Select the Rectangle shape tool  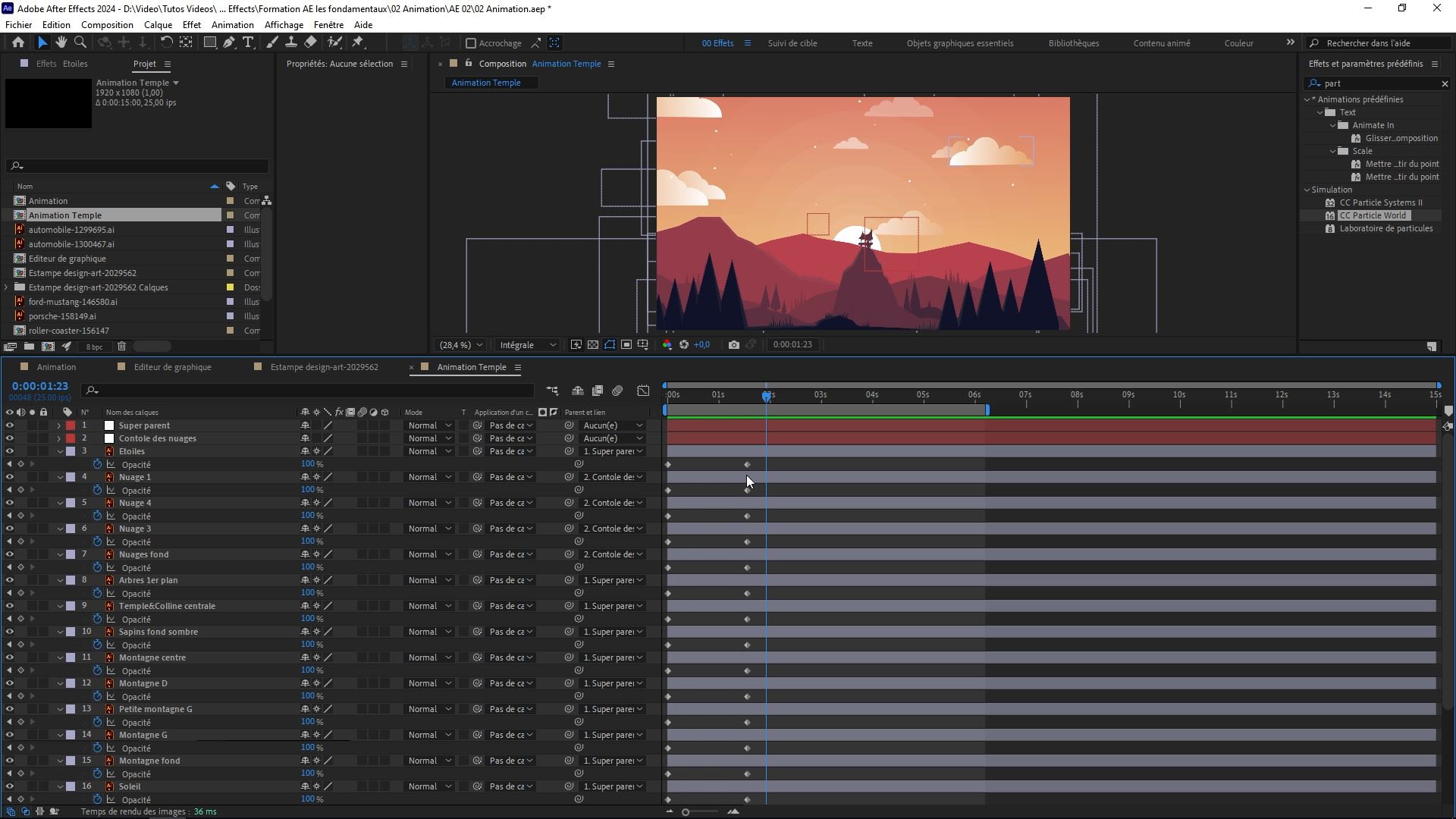click(x=209, y=42)
